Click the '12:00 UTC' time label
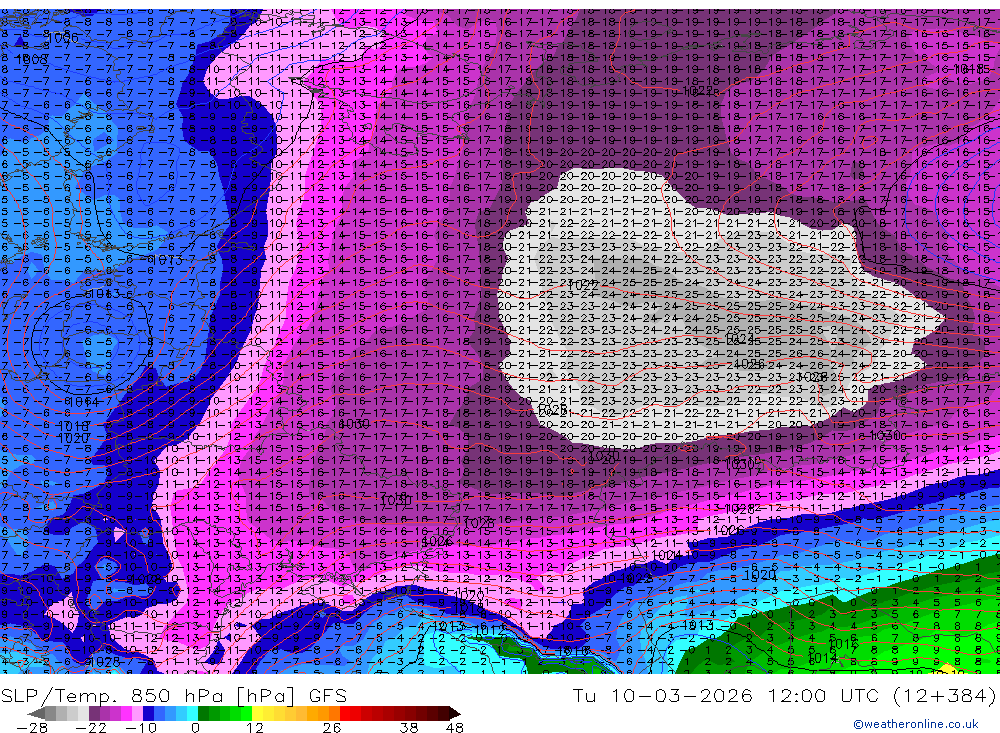Screen dimensions: 1000x733 825,695
